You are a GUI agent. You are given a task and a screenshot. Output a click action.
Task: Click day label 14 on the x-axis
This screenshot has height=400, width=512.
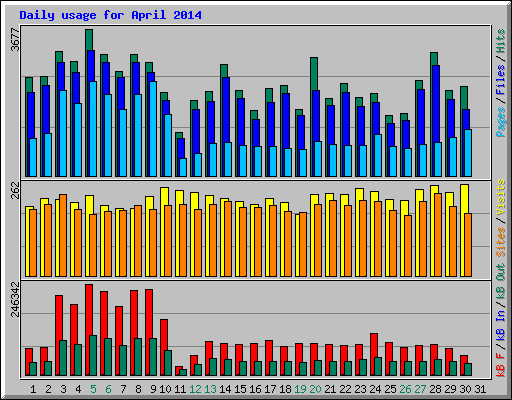pos(225,389)
